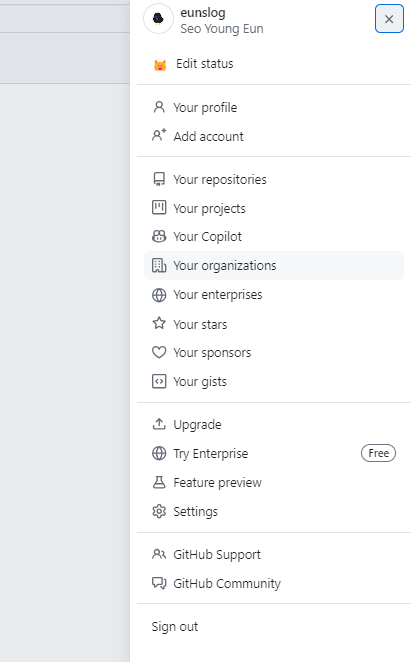Image resolution: width=416 pixels, height=662 pixels.
Task: Click the building icon for organizations
Action: pyautogui.click(x=159, y=266)
